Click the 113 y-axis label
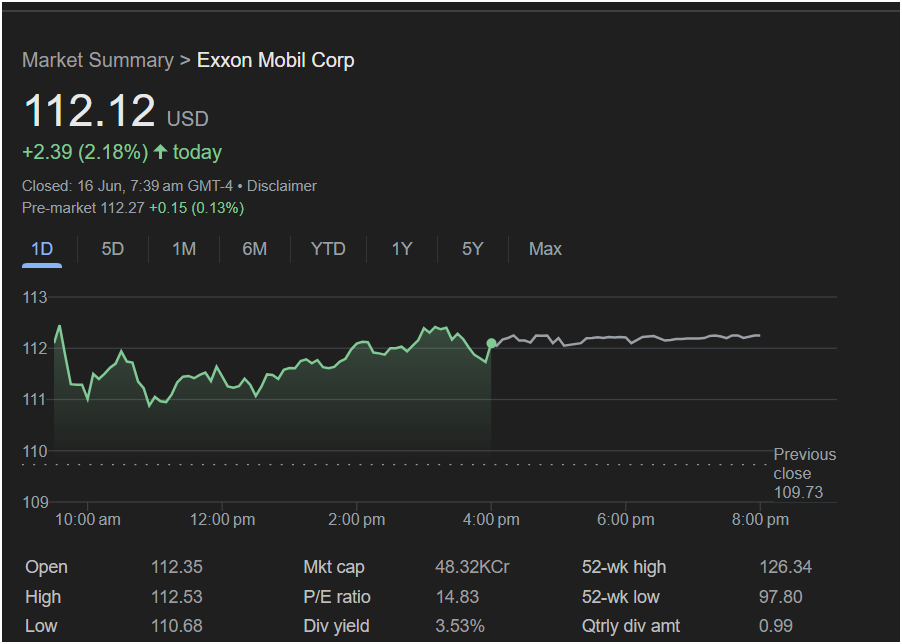 (x=35, y=298)
